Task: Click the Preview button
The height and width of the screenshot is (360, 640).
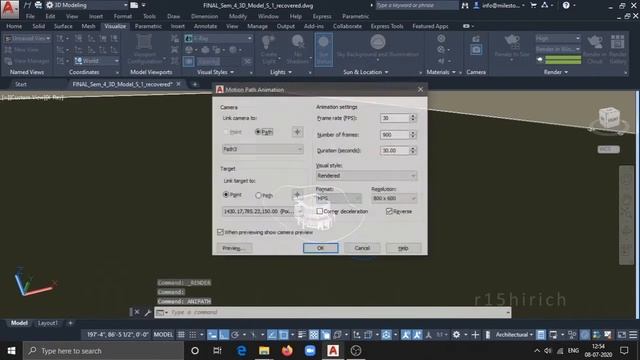Action: 234,248
